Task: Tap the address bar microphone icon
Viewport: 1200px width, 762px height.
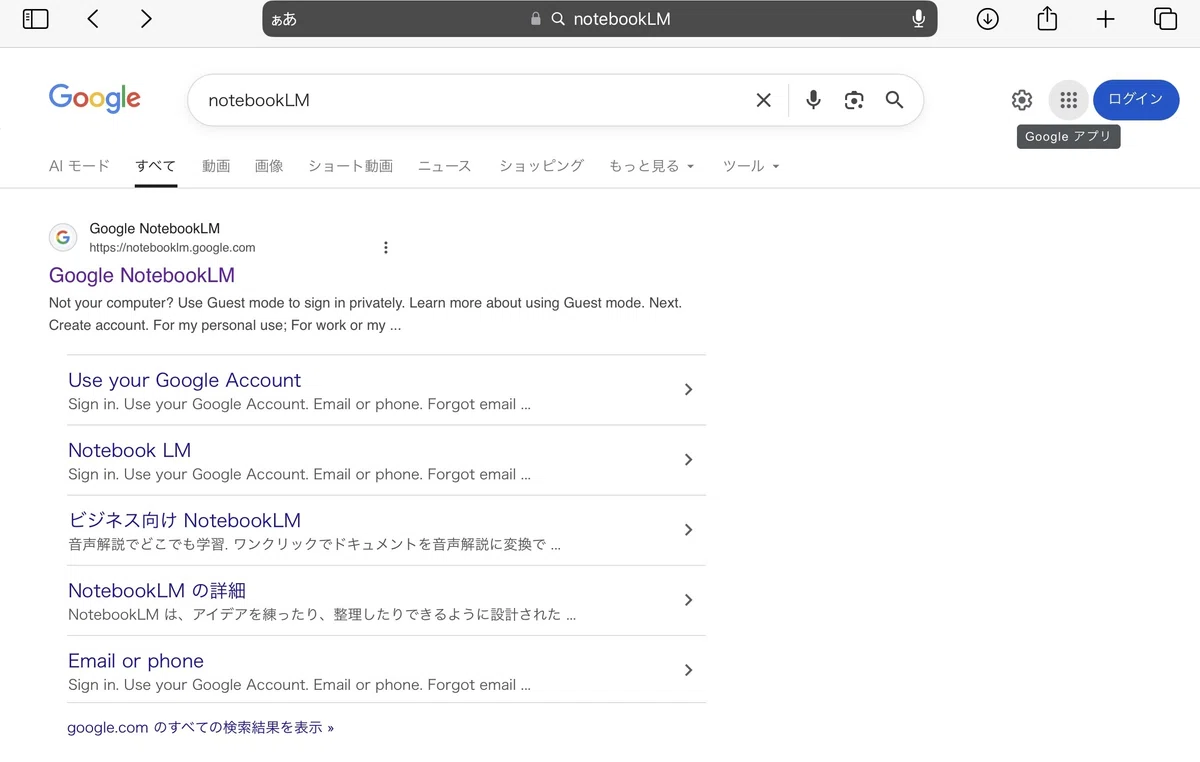Action: point(918,19)
